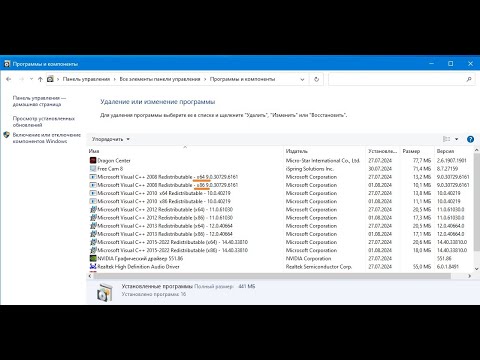
Task: Go forward with the forward arrow
Action: point(21,79)
